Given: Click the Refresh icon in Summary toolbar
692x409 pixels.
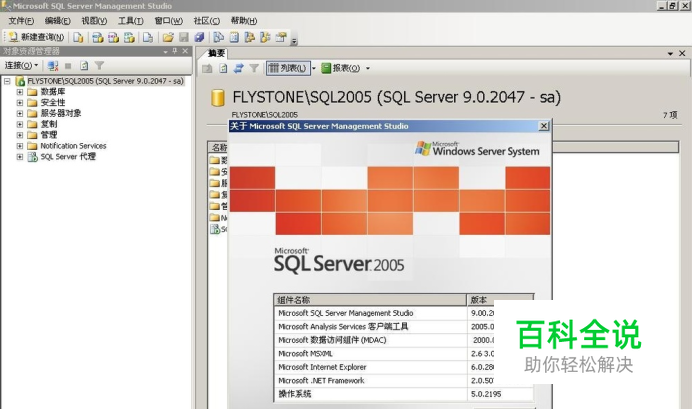Looking at the screenshot, I should coord(223,68).
